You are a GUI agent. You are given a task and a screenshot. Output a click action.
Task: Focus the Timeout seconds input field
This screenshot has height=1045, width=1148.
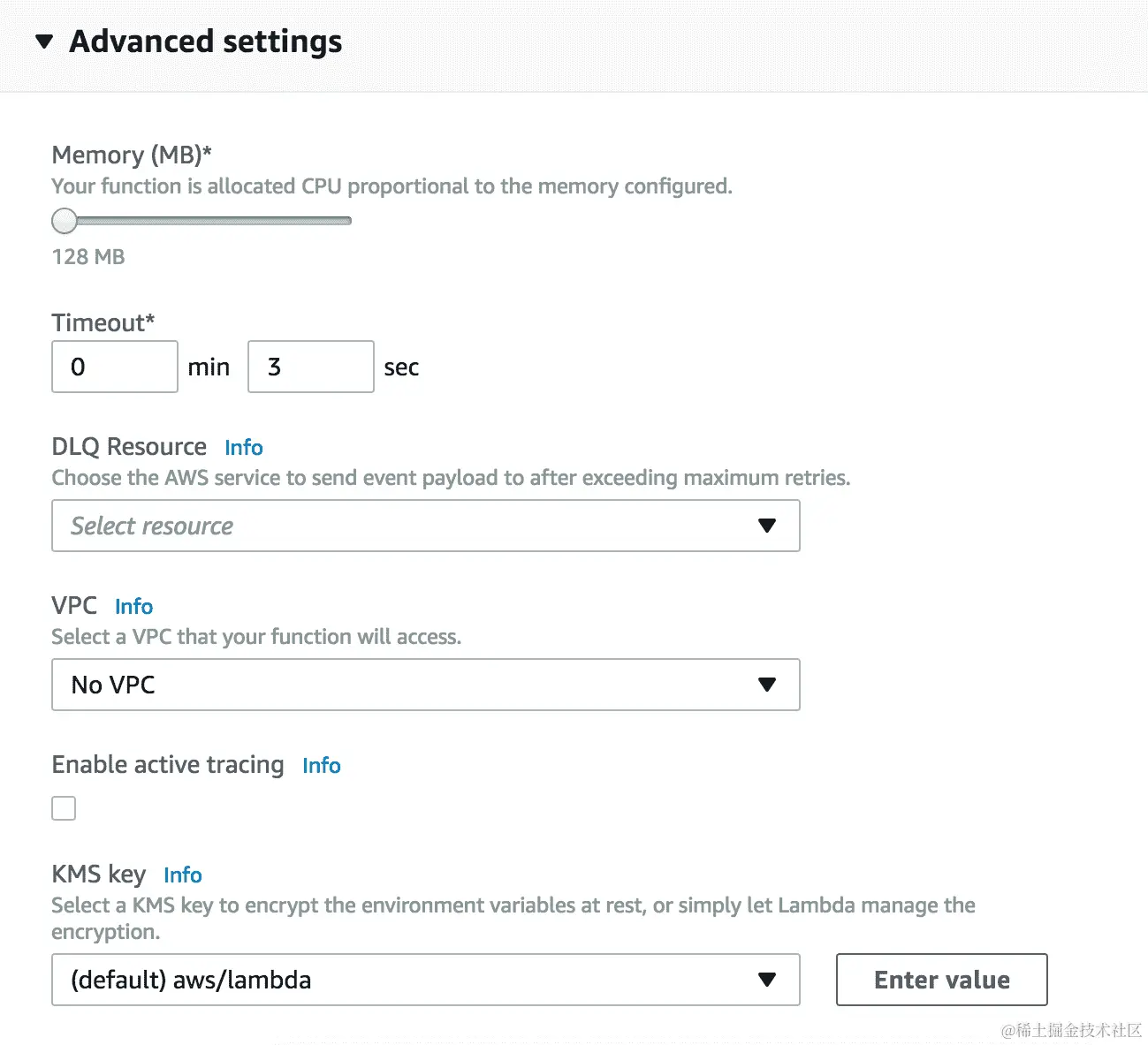click(x=310, y=367)
